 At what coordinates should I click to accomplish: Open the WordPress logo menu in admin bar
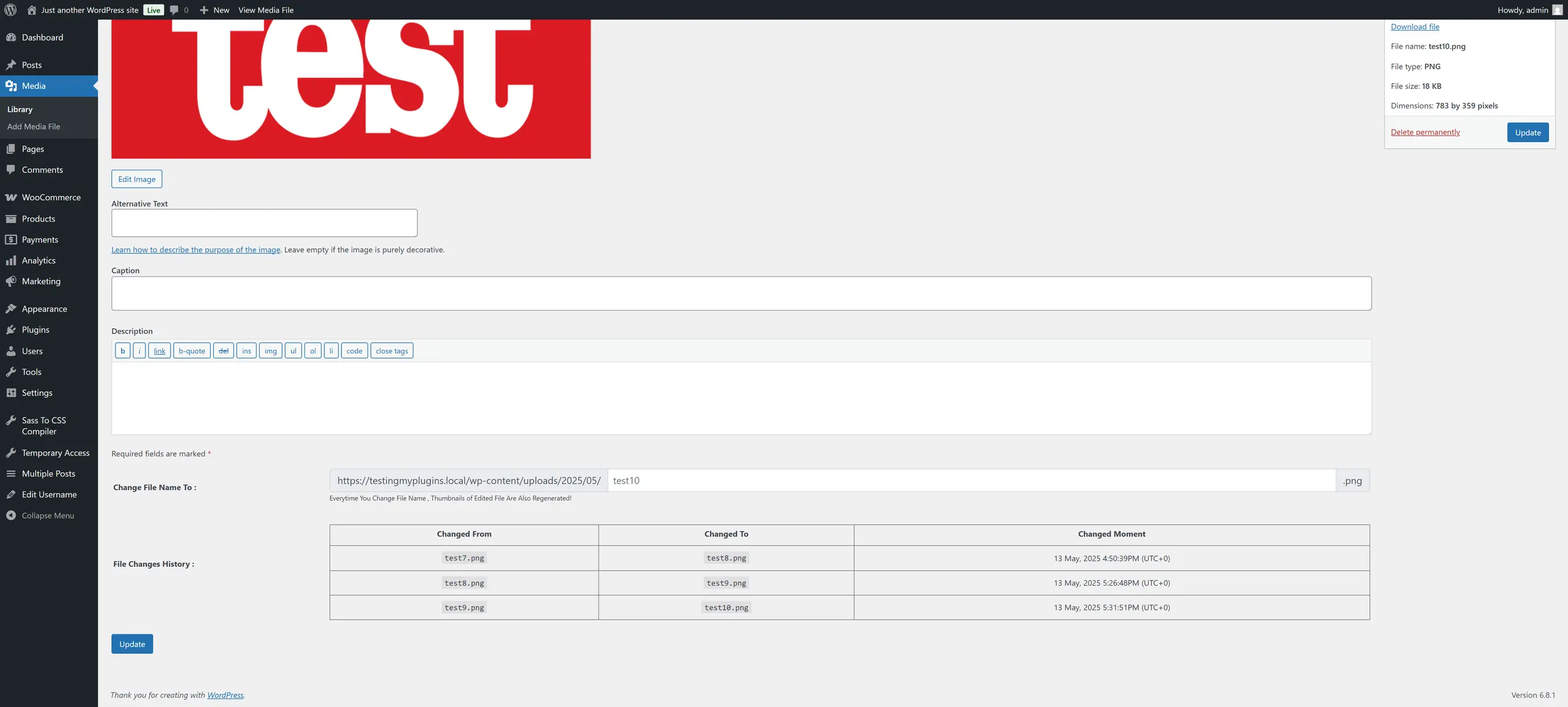tap(10, 10)
